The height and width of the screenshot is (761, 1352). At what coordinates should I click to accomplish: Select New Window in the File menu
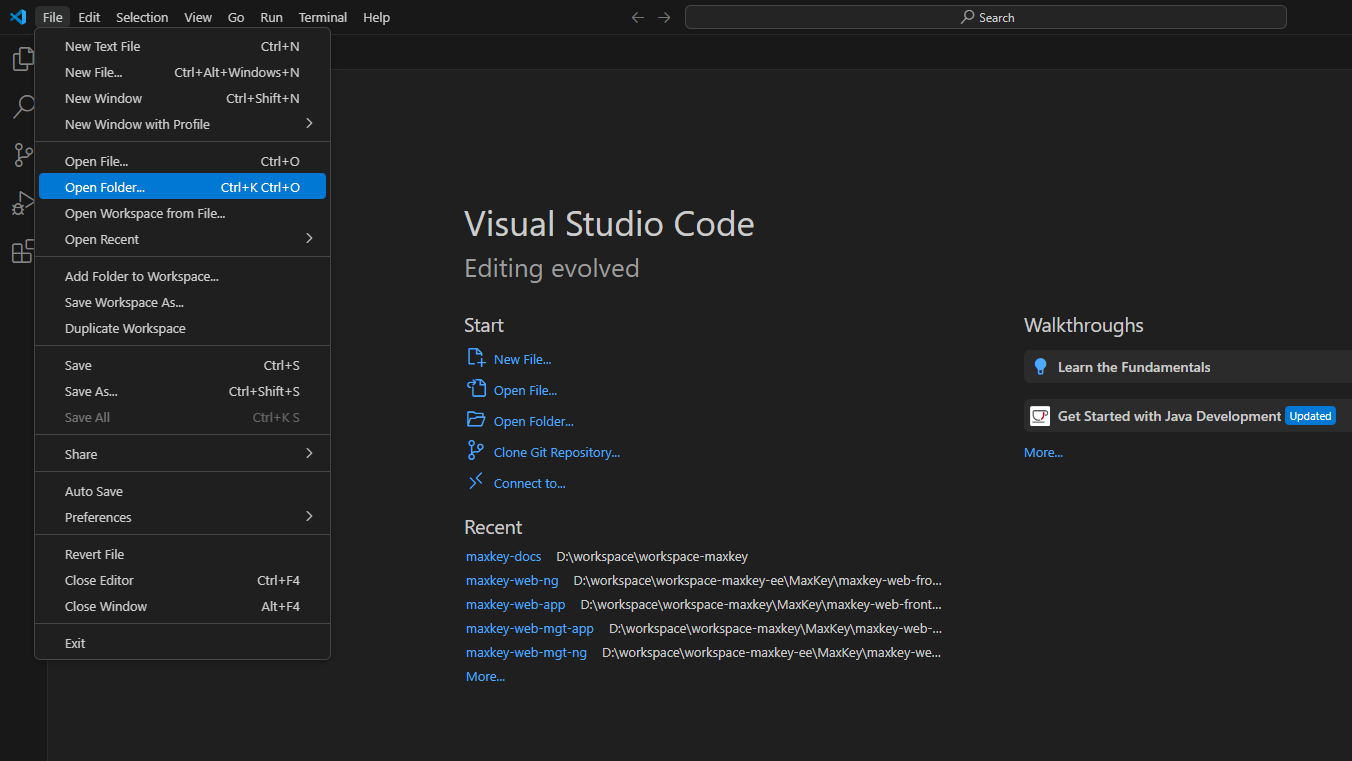click(x=182, y=98)
